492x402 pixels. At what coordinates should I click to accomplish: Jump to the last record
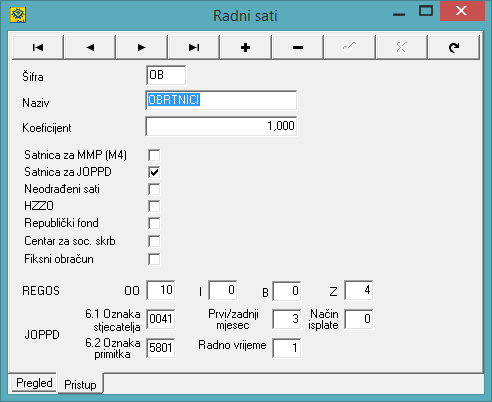[194, 47]
